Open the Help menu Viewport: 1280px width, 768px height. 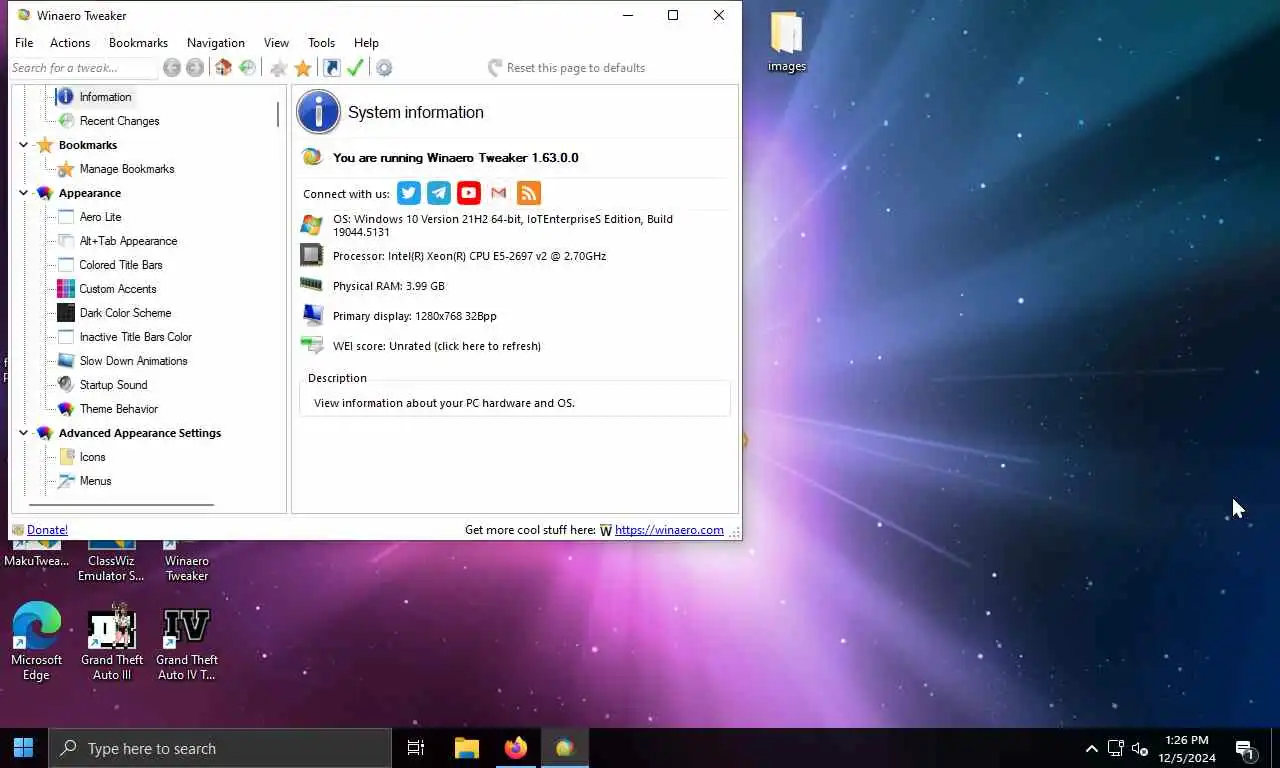pos(366,43)
